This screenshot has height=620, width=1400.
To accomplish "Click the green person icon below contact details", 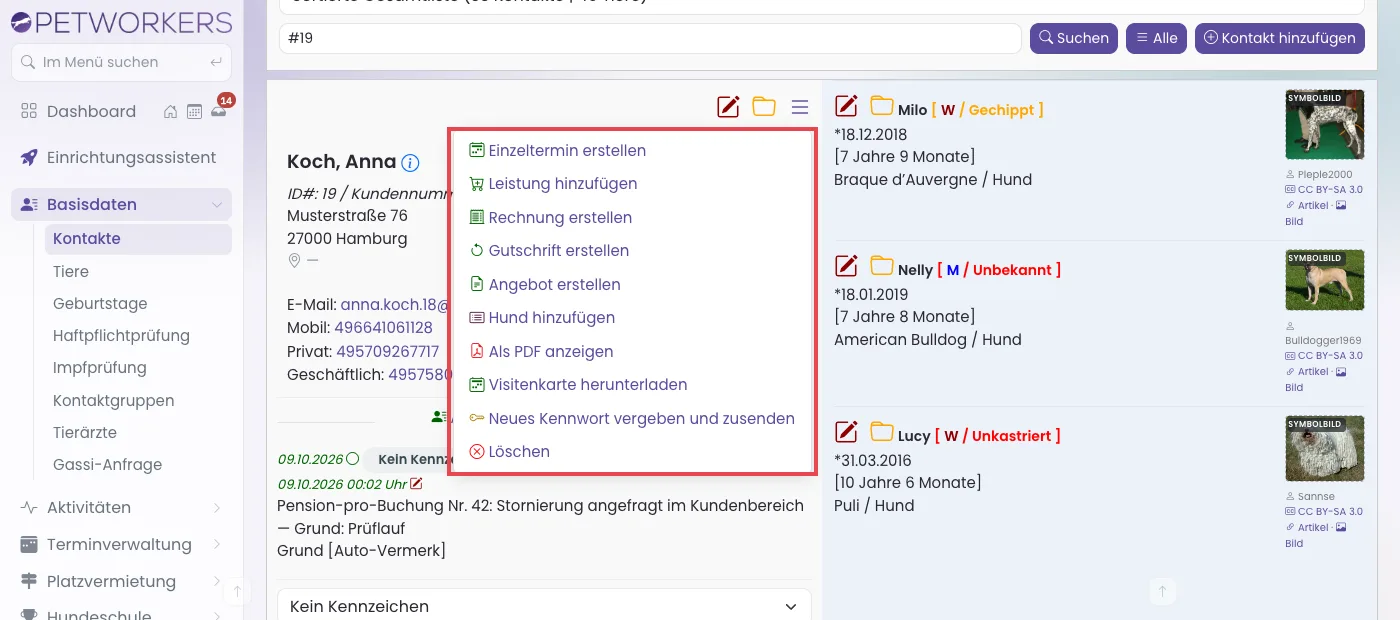I will [438, 416].
